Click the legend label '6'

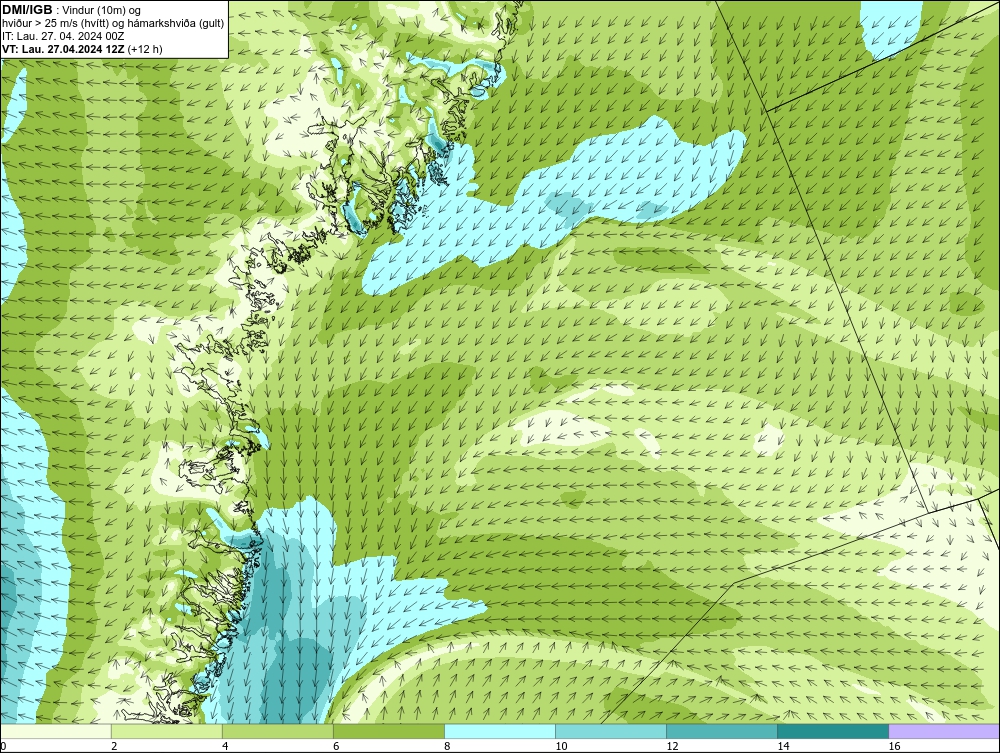pos(336,746)
